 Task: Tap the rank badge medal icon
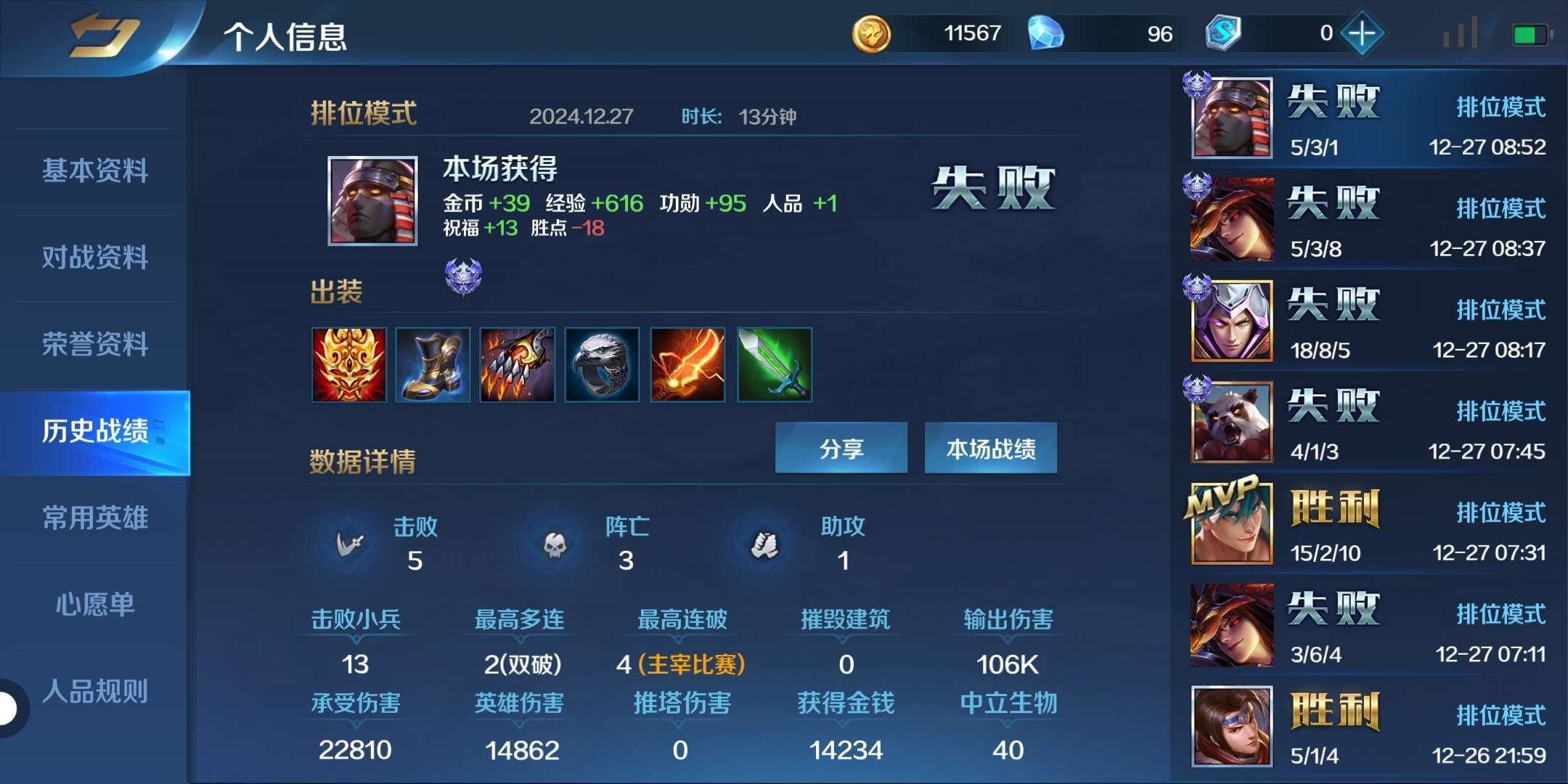(x=463, y=277)
